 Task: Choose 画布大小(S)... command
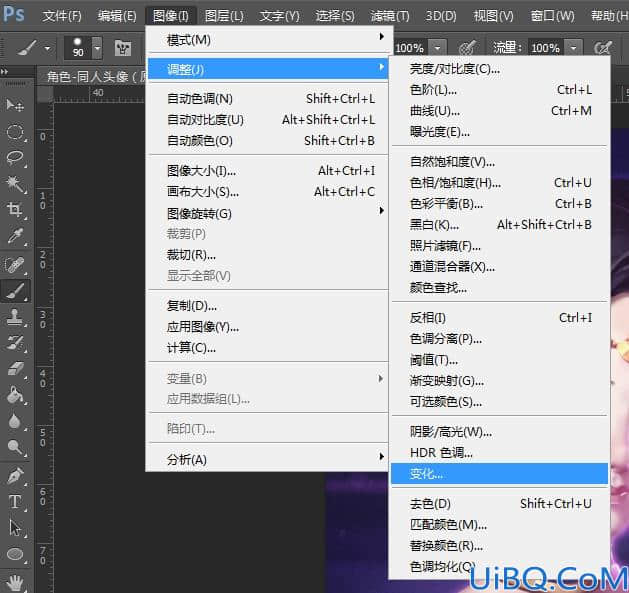(x=268, y=192)
